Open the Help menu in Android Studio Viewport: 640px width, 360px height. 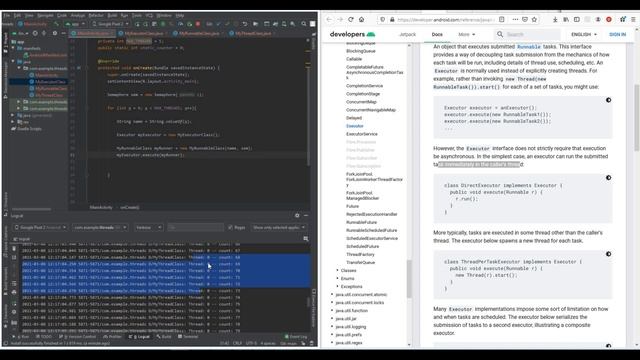click(180, 16)
